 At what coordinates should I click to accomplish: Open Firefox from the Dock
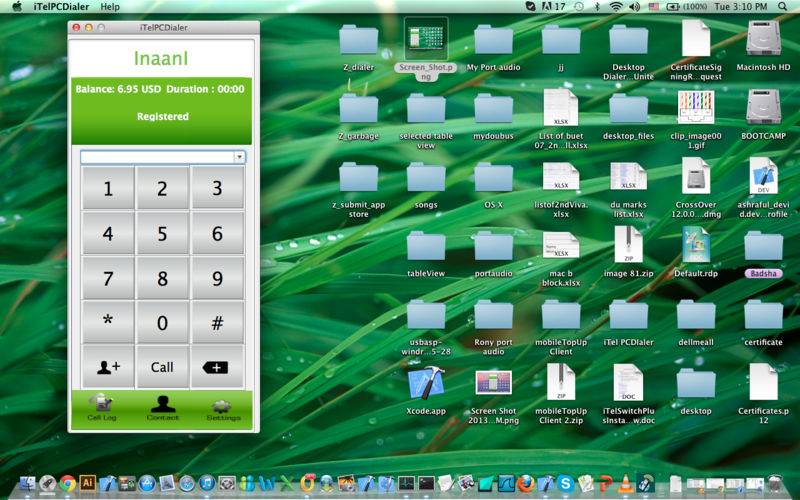click(x=526, y=484)
